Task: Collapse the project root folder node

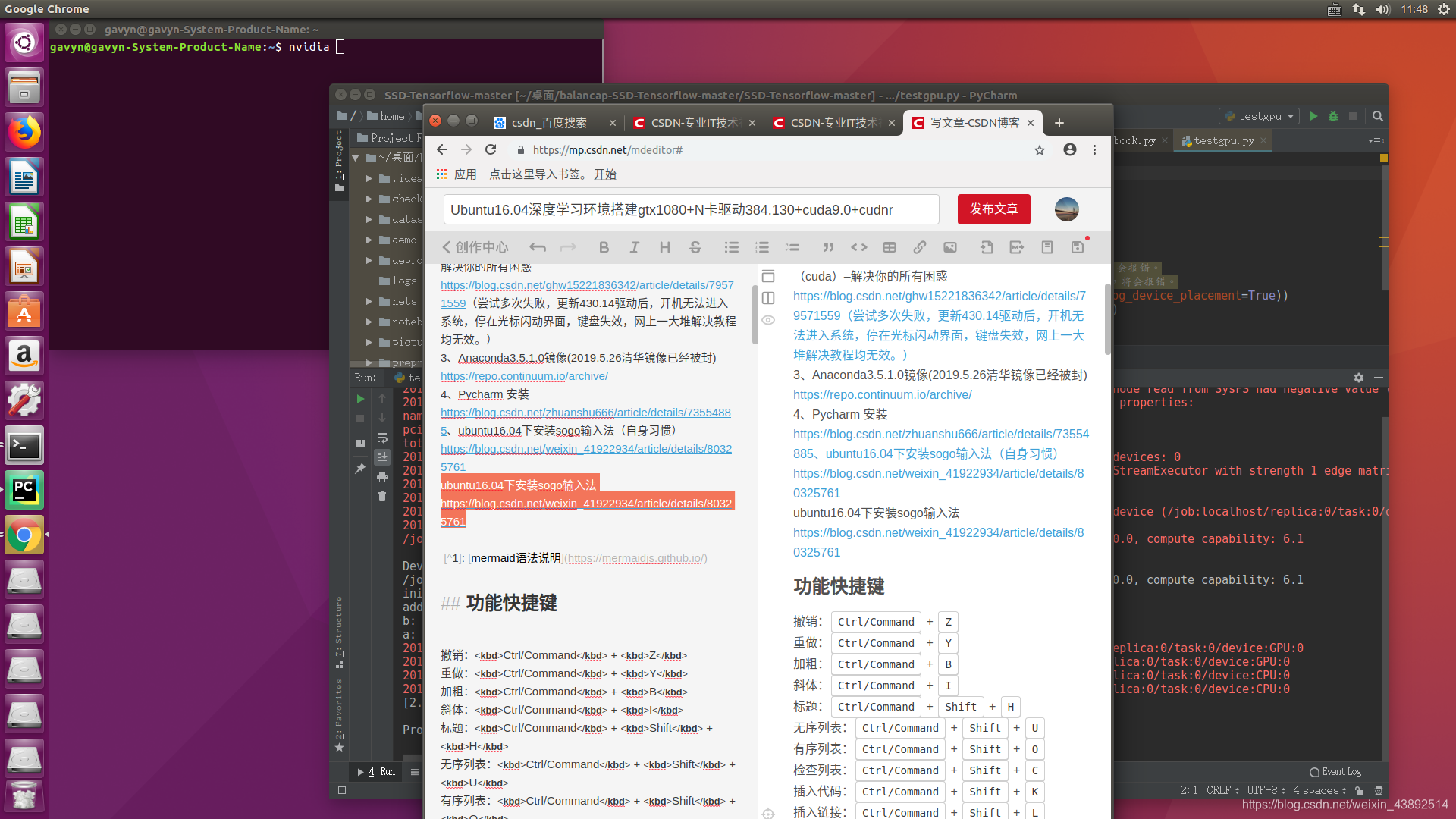Action: (x=356, y=158)
